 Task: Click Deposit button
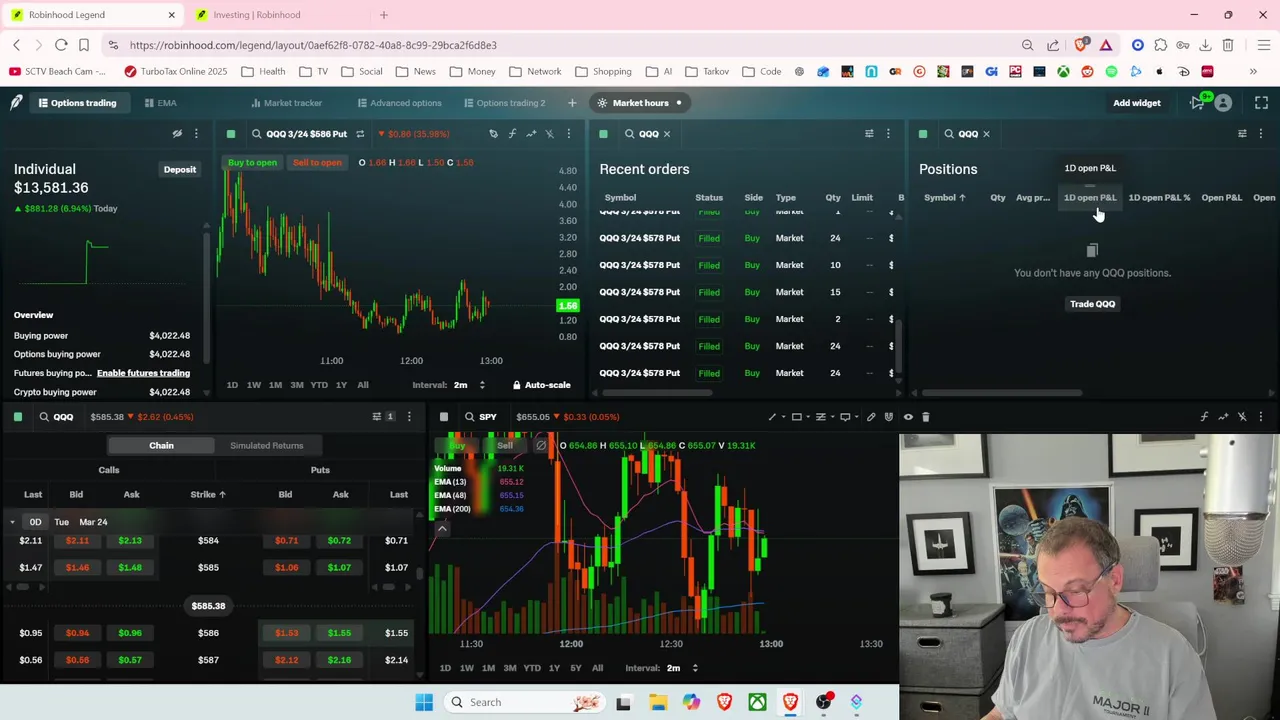[180, 170]
